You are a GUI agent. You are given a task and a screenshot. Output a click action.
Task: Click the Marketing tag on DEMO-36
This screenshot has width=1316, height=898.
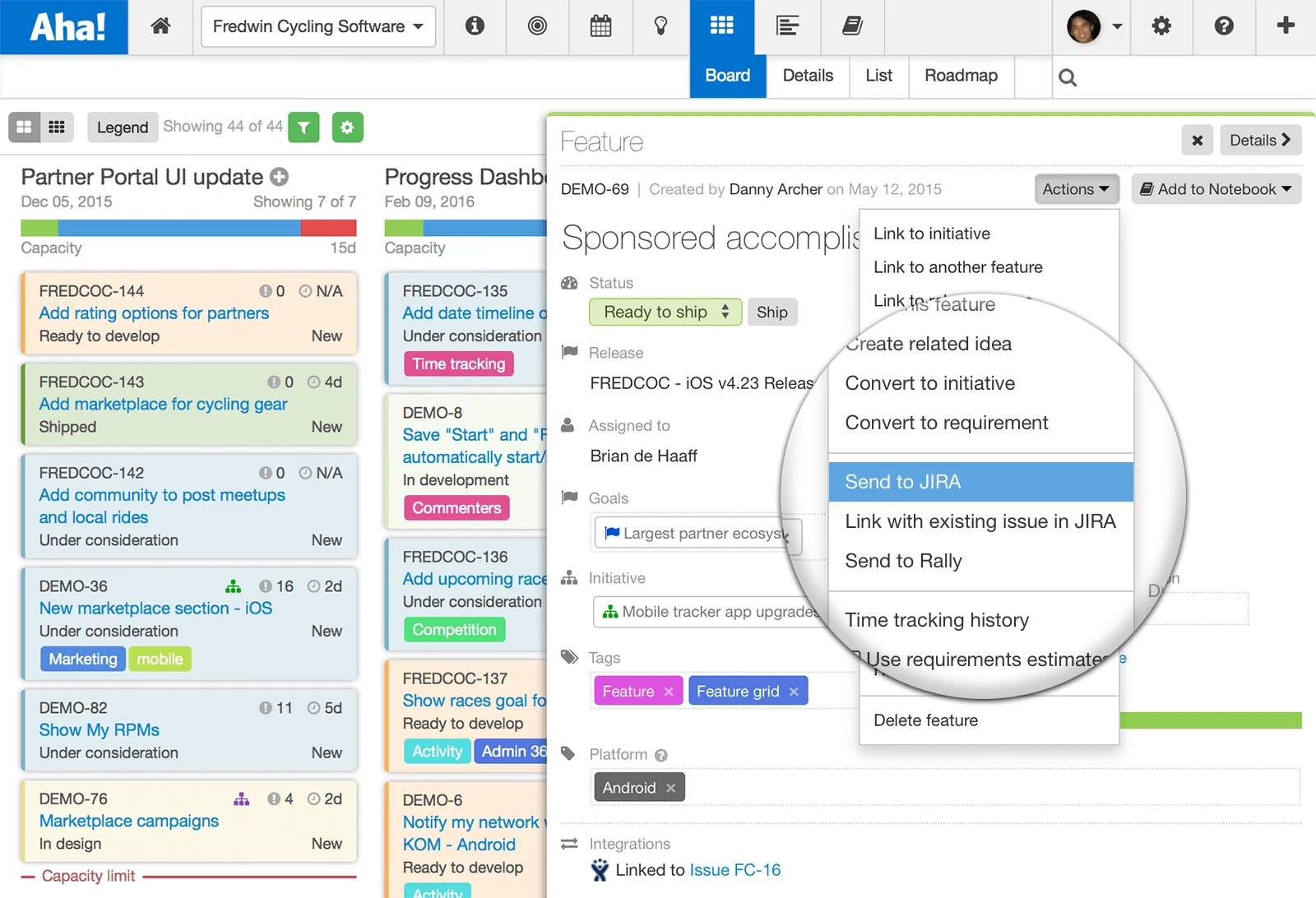coord(82,660)
